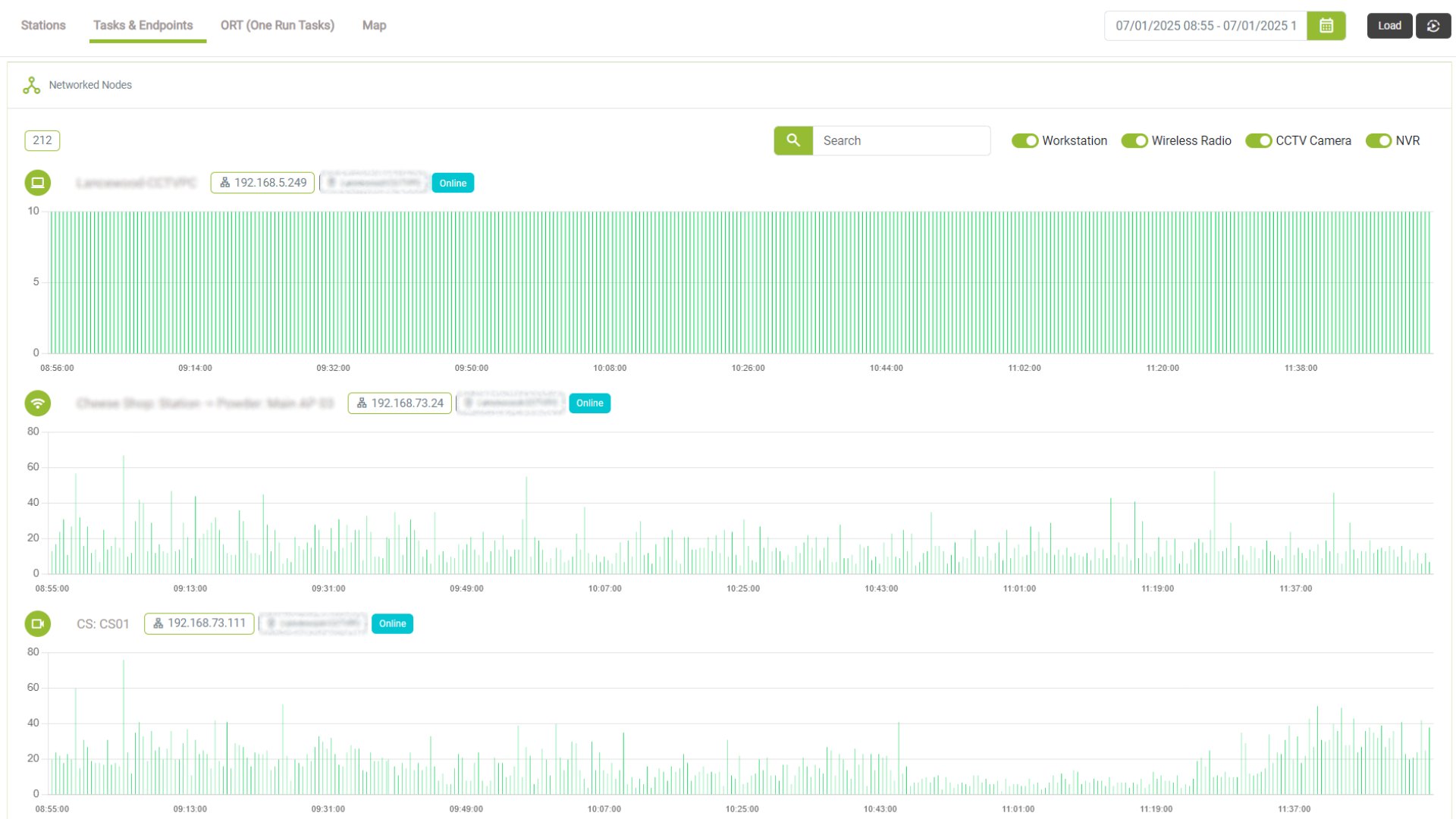Switch to the Map tab
Image resolution: width=1456 pixels, height=819 pixels.
coord(374,25)
